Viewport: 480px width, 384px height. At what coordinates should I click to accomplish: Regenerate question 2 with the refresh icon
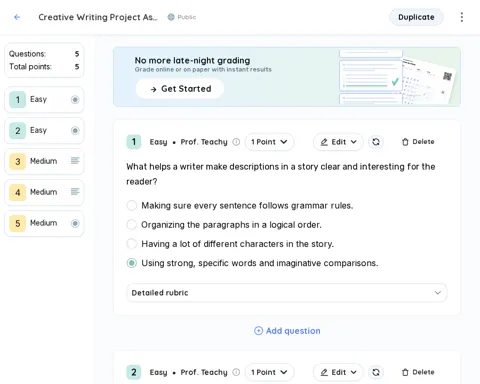pyautogui.click(x=376, y=372)
